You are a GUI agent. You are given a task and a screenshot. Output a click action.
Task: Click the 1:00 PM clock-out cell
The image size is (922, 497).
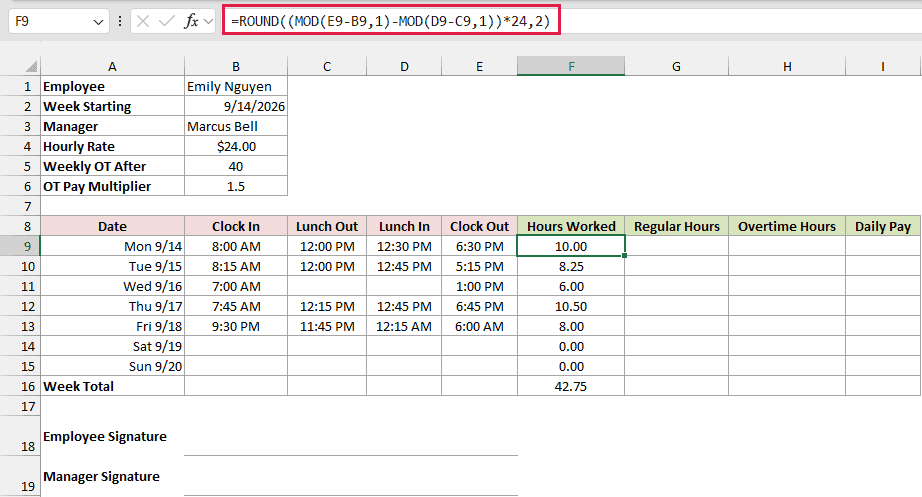click(x=480, y=286)
